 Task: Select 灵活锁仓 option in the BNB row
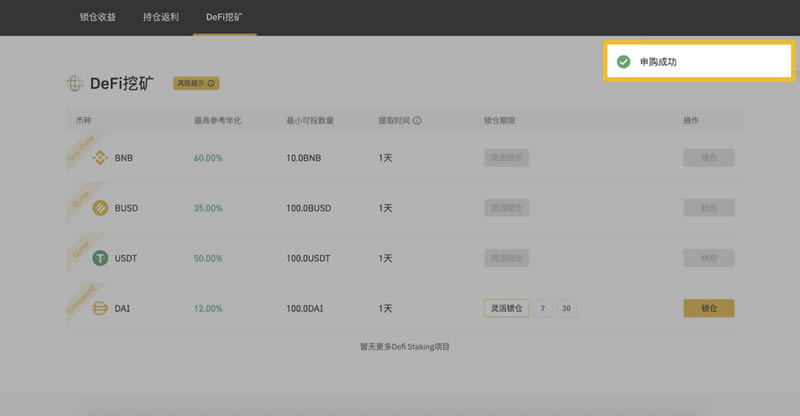coord(506,158)
